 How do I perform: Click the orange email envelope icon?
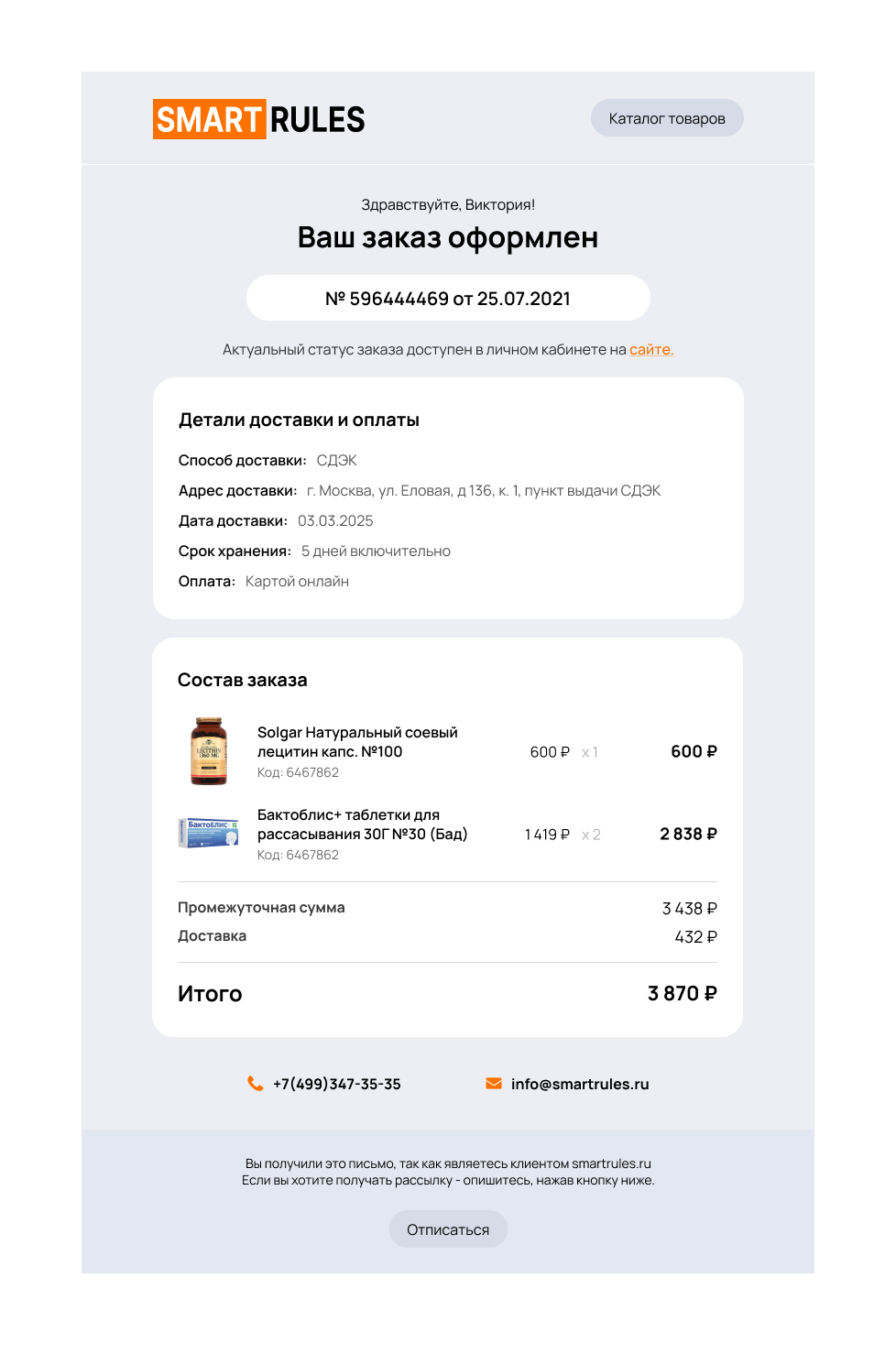click(494, 1084)
